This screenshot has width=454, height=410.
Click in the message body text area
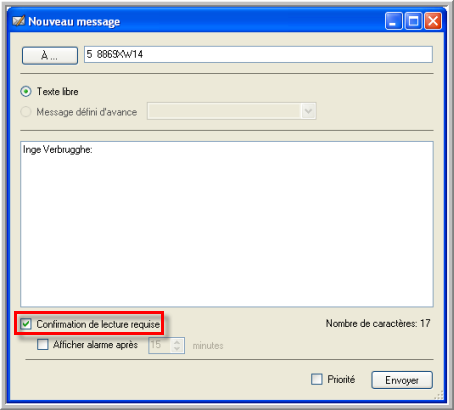point(227,224)
